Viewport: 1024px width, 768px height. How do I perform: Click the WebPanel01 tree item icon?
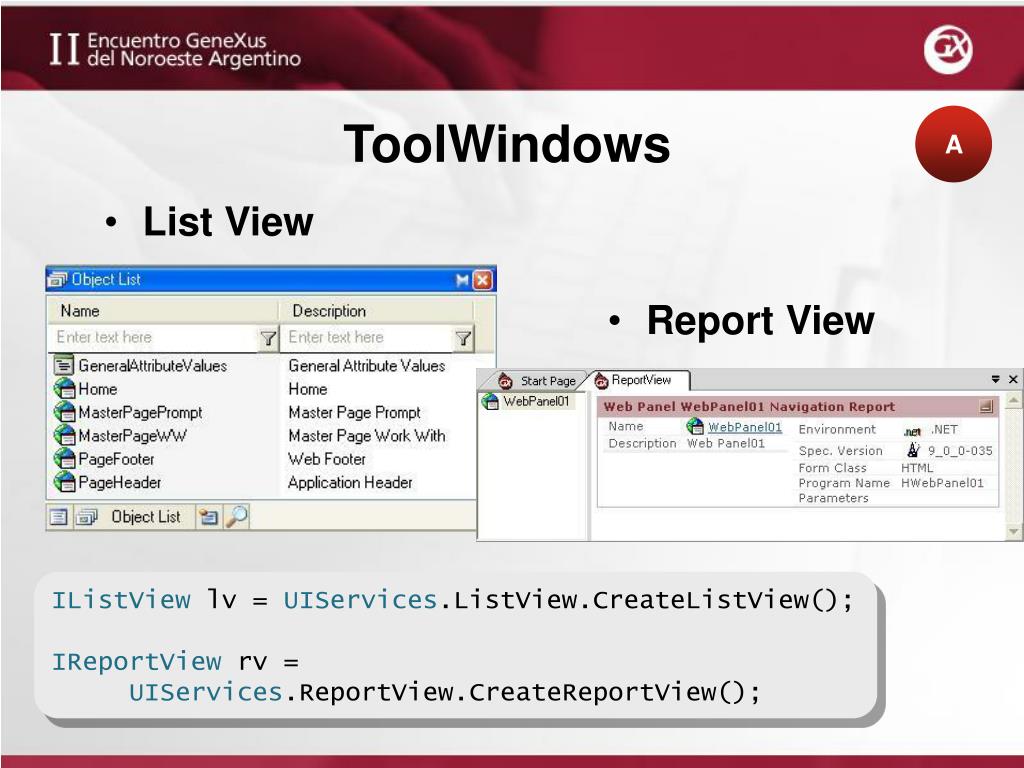490,401
